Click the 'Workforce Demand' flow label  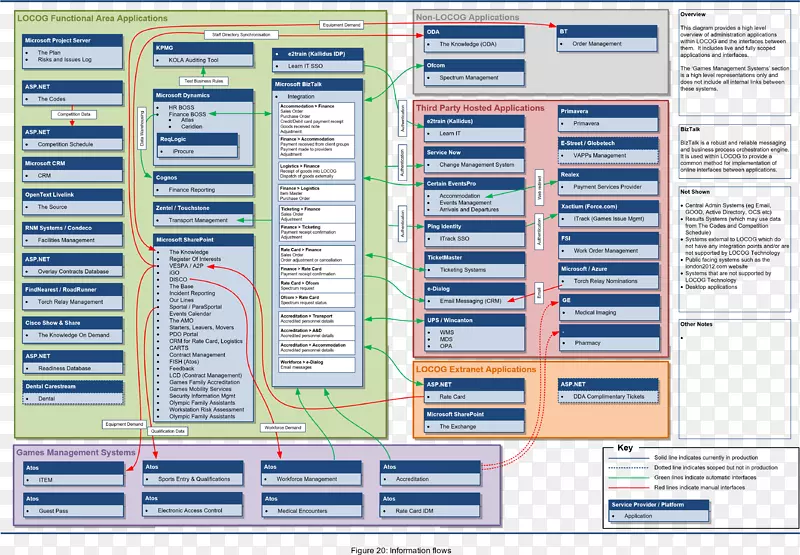(x=283, y=428)
